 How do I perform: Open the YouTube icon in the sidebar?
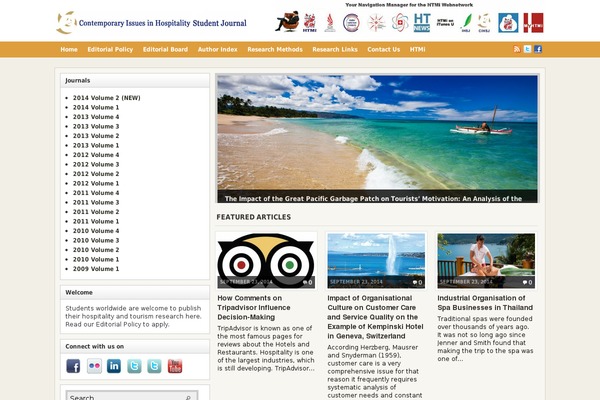[175, 366]
